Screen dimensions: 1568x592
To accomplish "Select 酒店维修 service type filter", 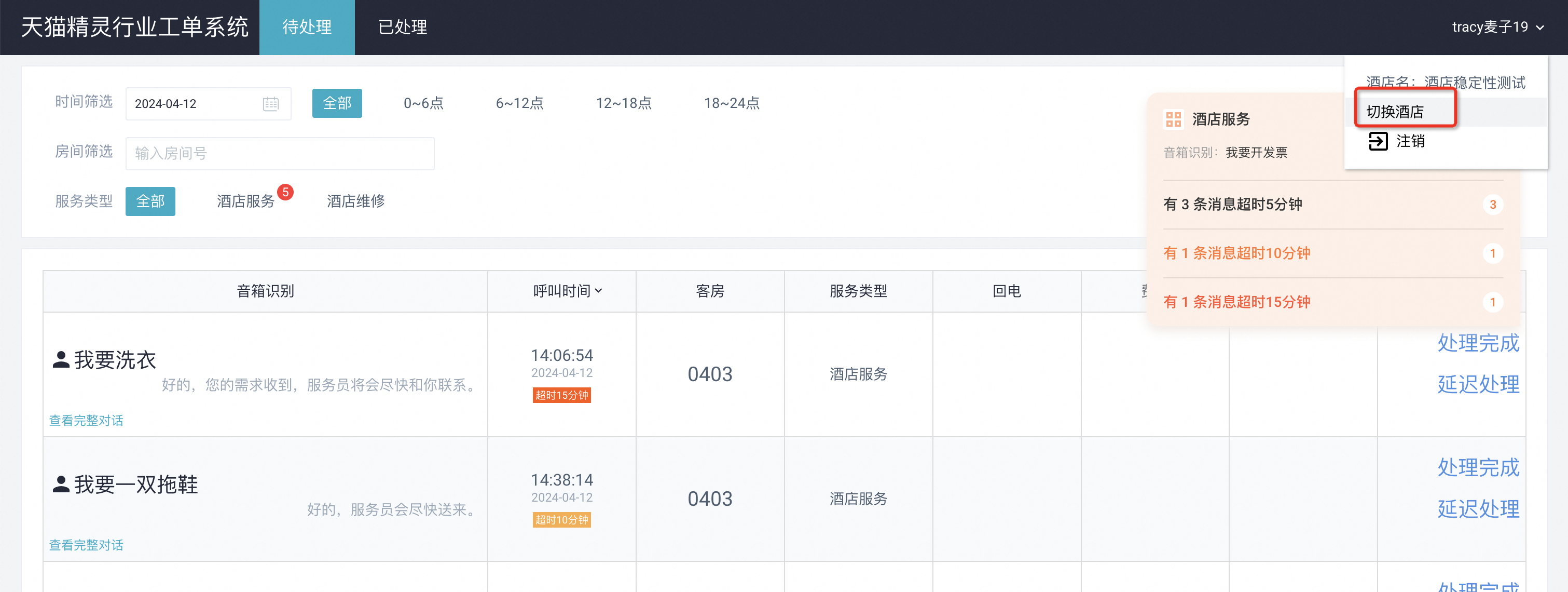I will tap(355, 201).
